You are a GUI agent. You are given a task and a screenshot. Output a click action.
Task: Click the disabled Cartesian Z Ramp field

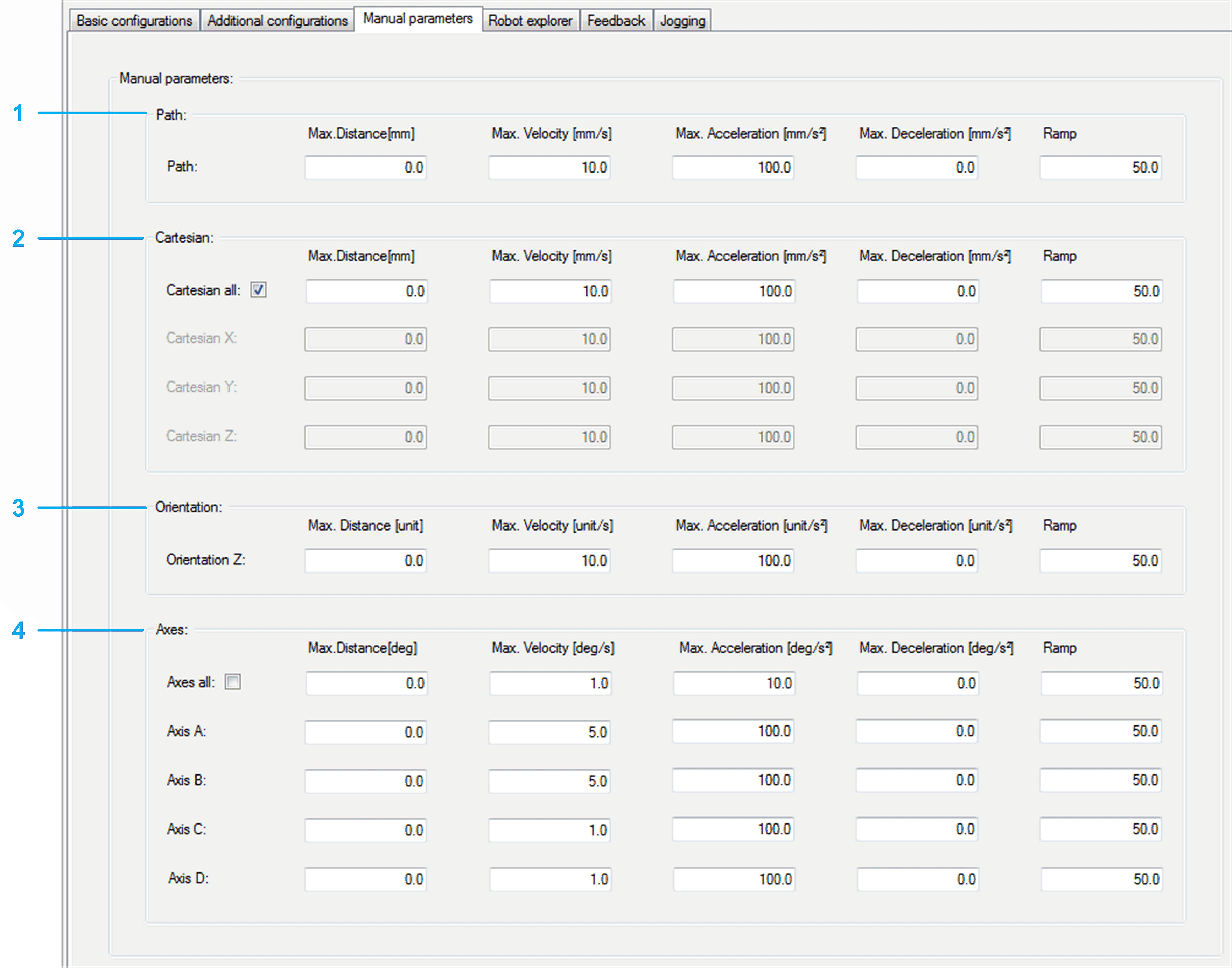tap(1100, 437)
